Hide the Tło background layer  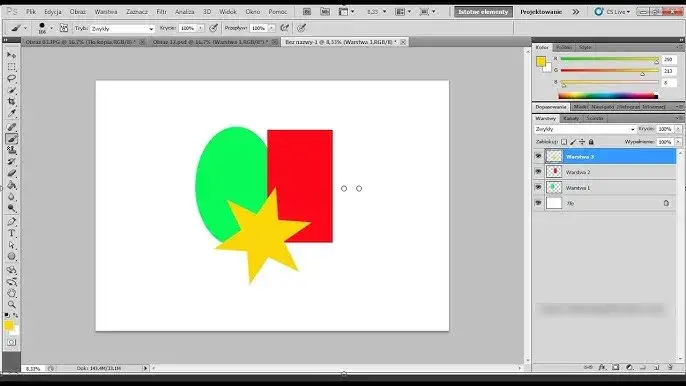pyautogui.click(x=538, y=203)
